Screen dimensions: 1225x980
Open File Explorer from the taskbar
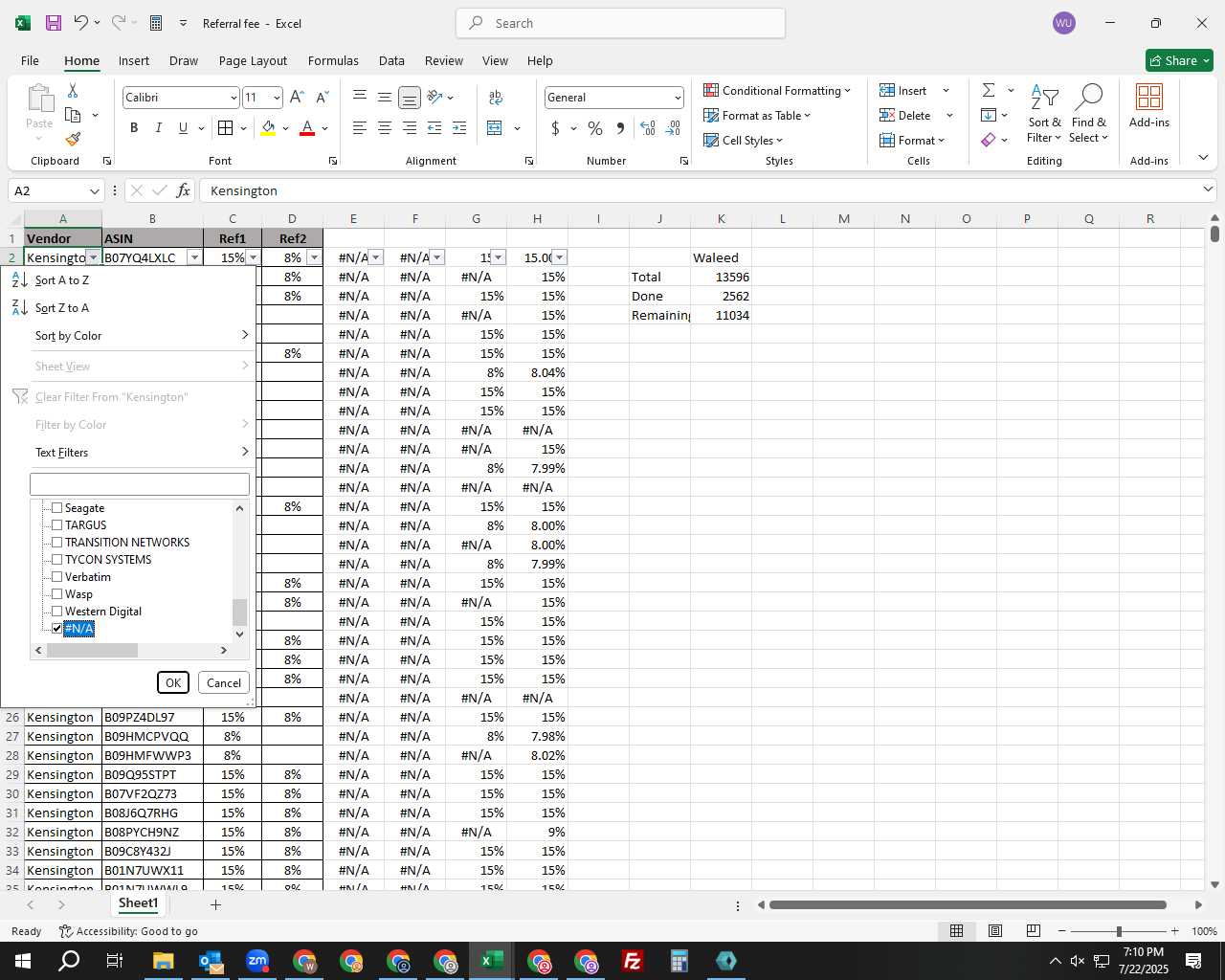[163, 961]
